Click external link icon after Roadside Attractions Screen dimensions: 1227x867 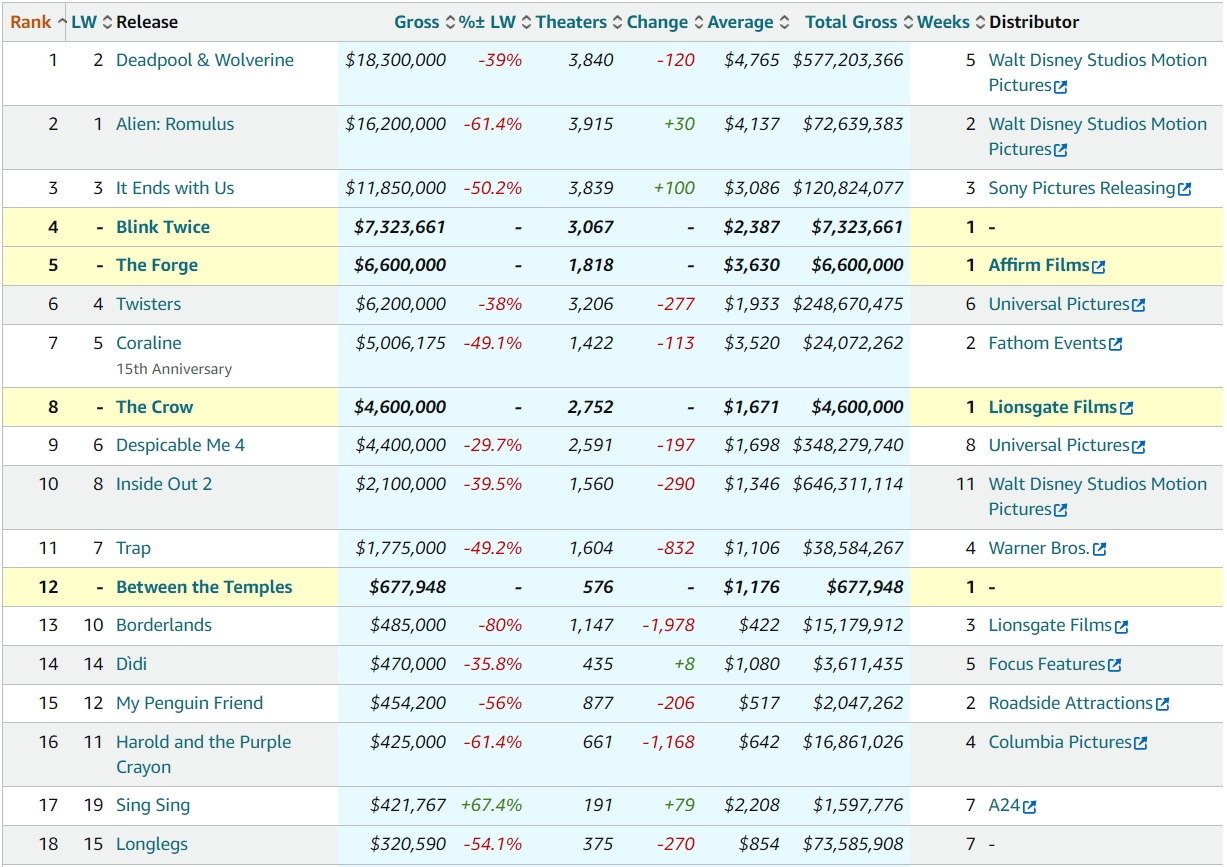pyautogui.click(x=1162, y=704)
